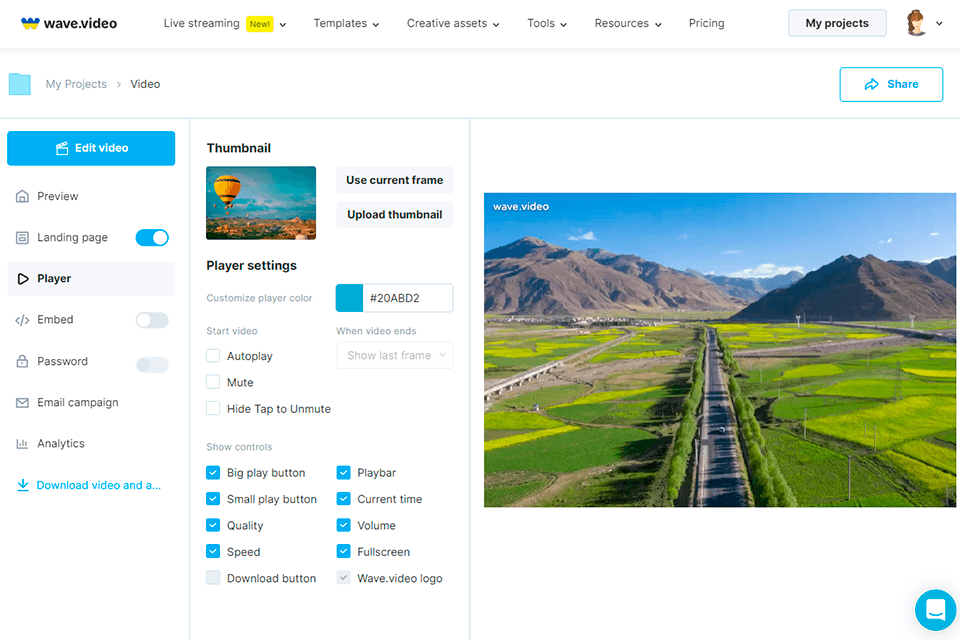Click the download arrow icon in sidebar
Viewport: 960px width, 640px height.
(23, 485)
